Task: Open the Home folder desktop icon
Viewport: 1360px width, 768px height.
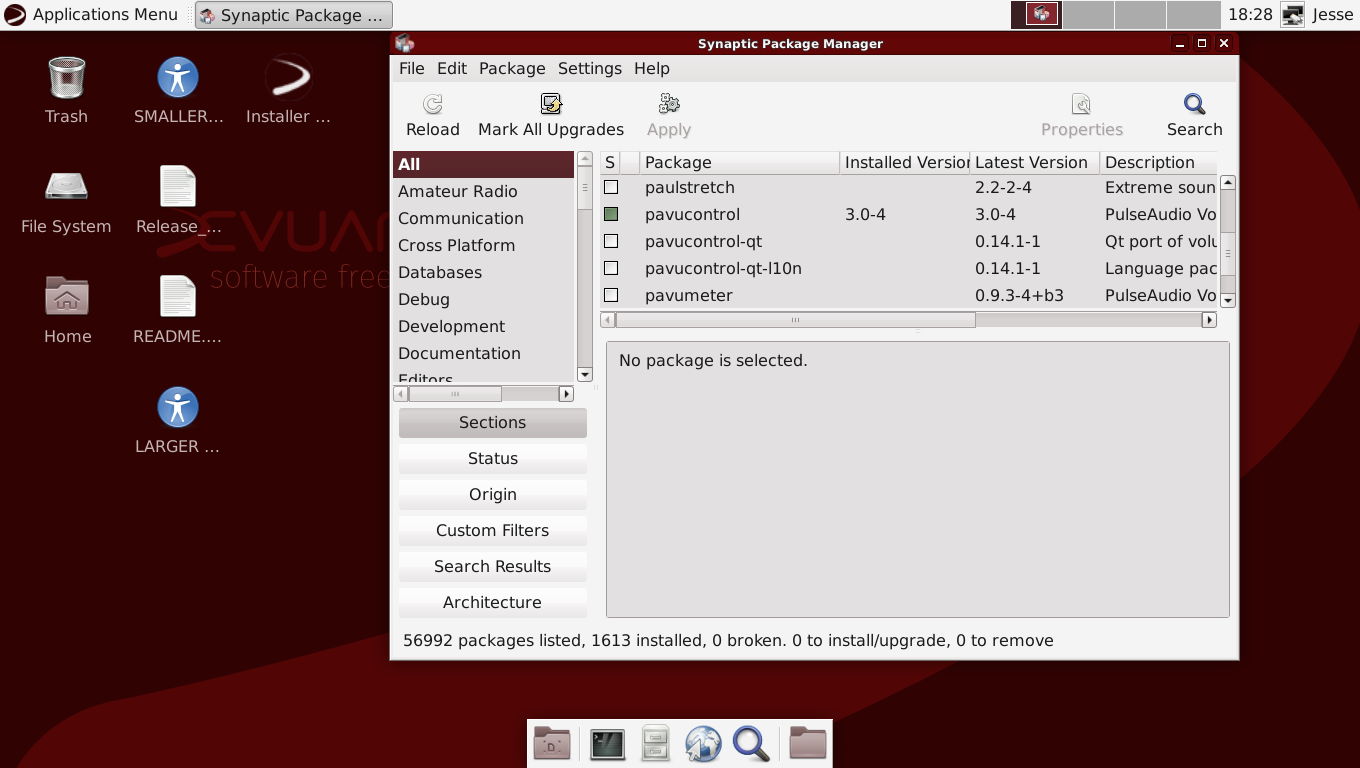Action: point(67,296)
